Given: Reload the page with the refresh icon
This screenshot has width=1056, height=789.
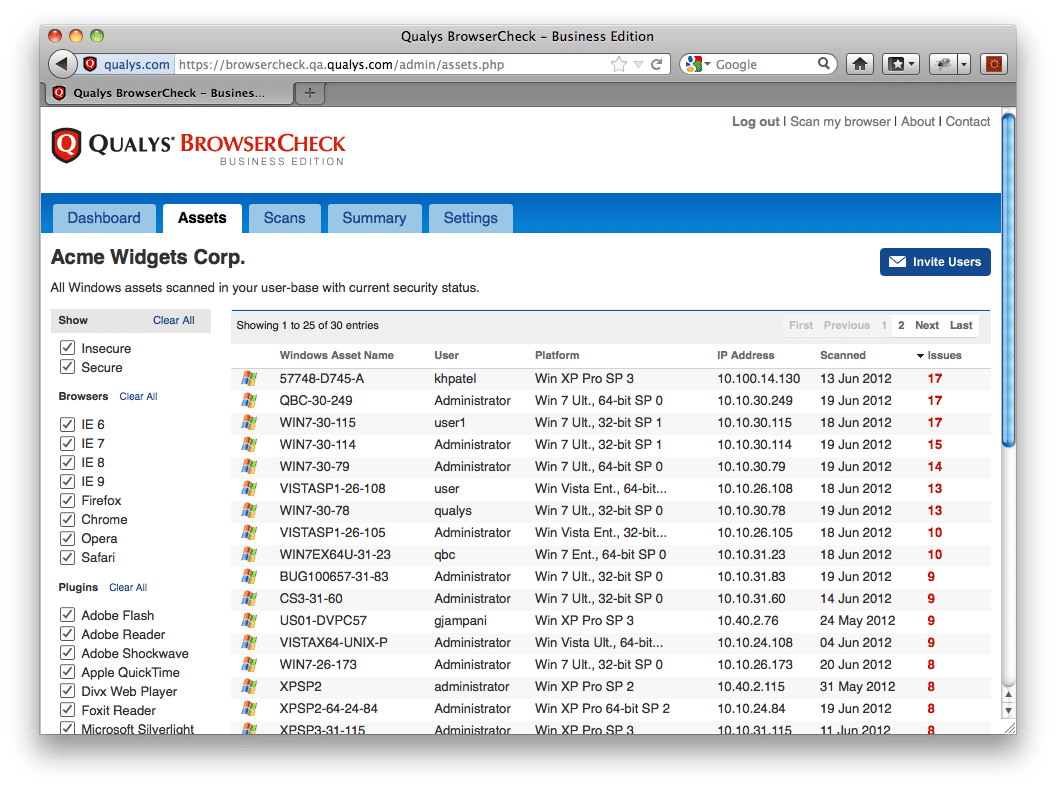Looking at the screenshot, I should tap(657, 64).
